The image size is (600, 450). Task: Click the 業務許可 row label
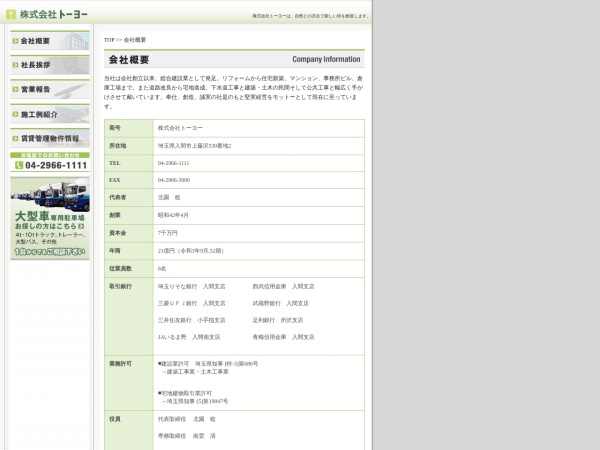[120, 364]
